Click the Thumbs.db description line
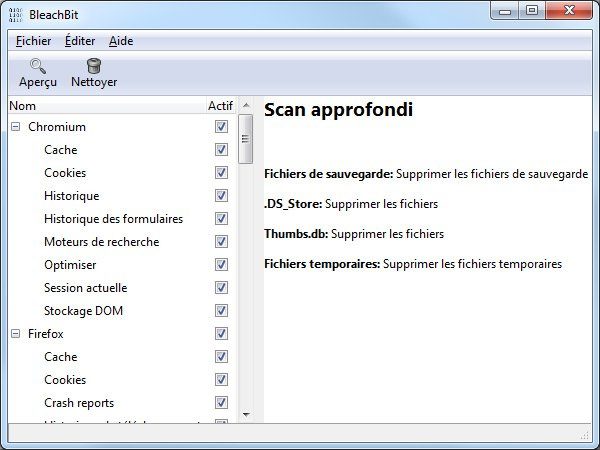This screenshot has width=600, height=450. point(354,234)
